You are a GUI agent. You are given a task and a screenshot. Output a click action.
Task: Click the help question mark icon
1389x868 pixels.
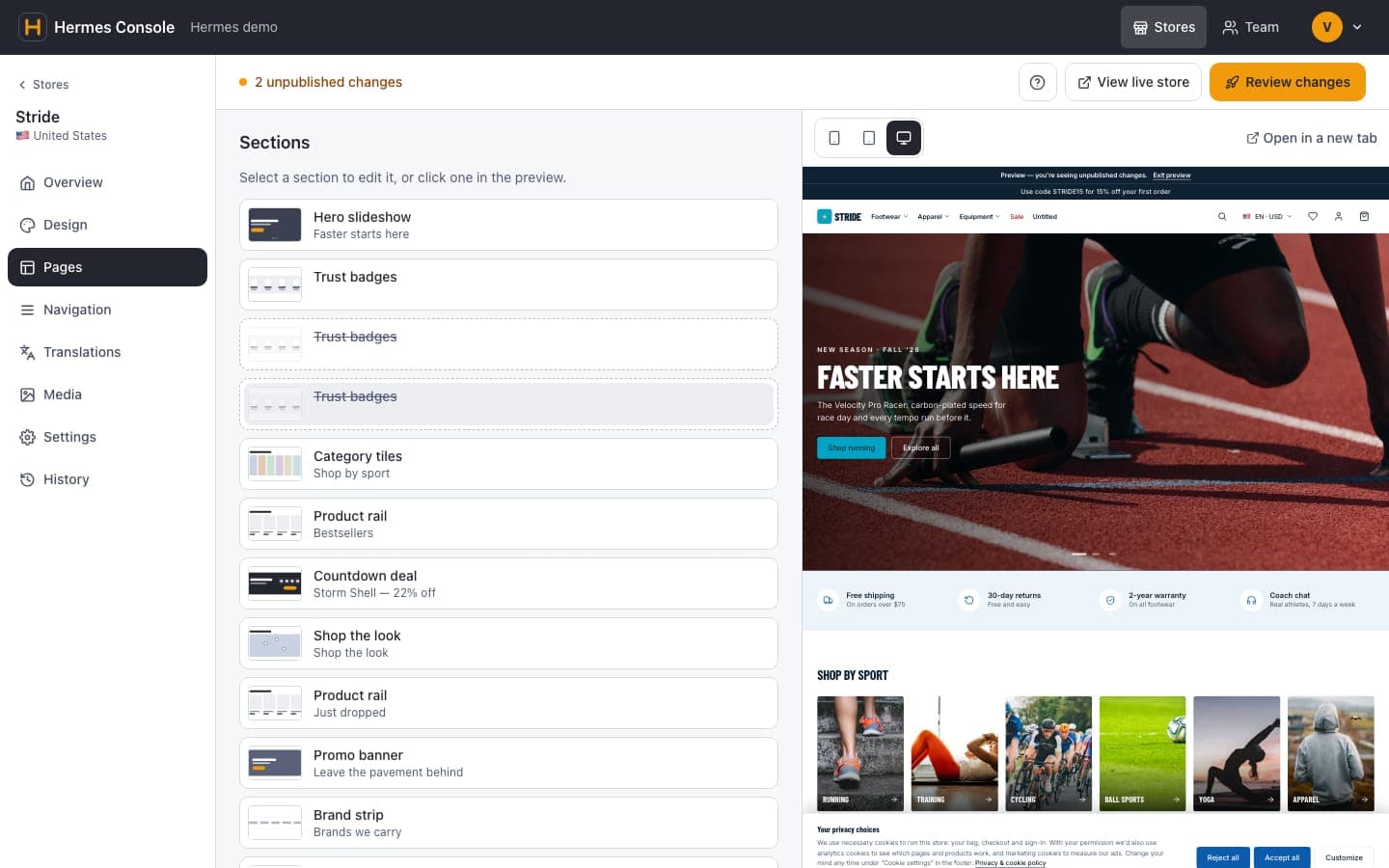click(1038, 82)
